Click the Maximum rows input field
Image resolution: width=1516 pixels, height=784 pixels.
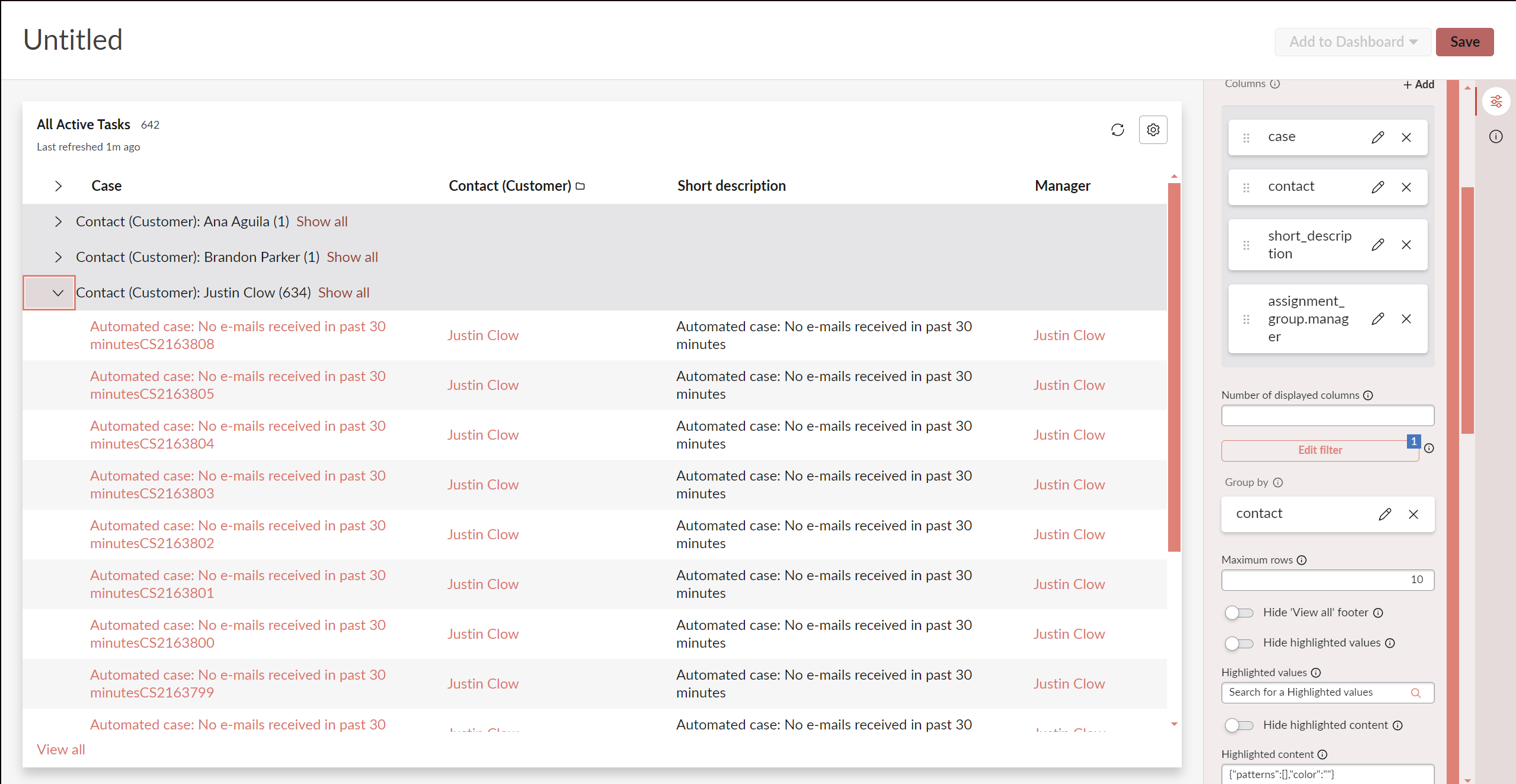pyautogui.click(x=1327, y=580)
